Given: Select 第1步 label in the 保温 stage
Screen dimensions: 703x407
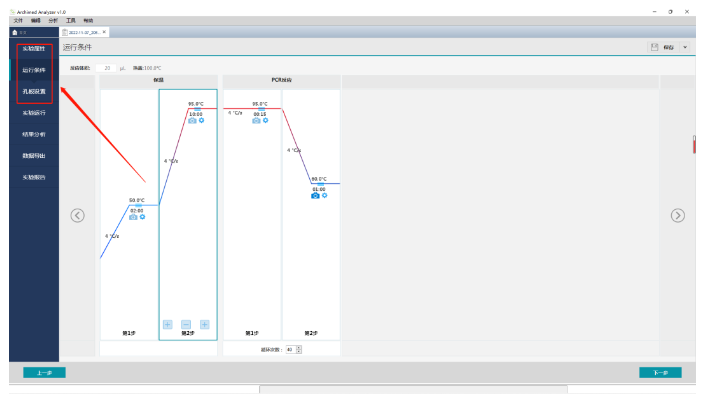Looking at the screenshot, I should [x=129, y=333].
